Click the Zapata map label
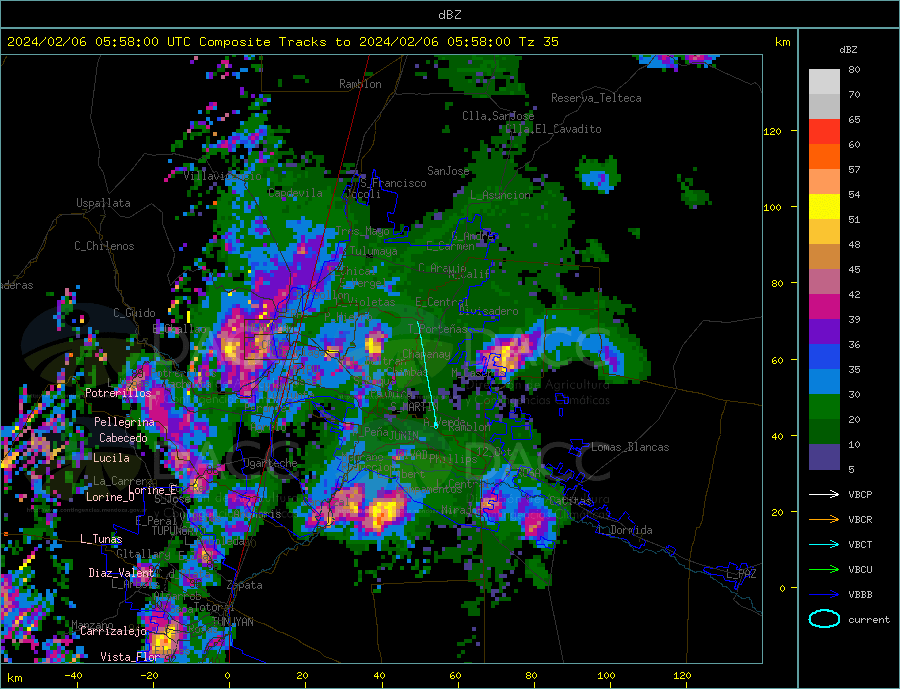Screen dimensions: 900x689 [245, 586]
